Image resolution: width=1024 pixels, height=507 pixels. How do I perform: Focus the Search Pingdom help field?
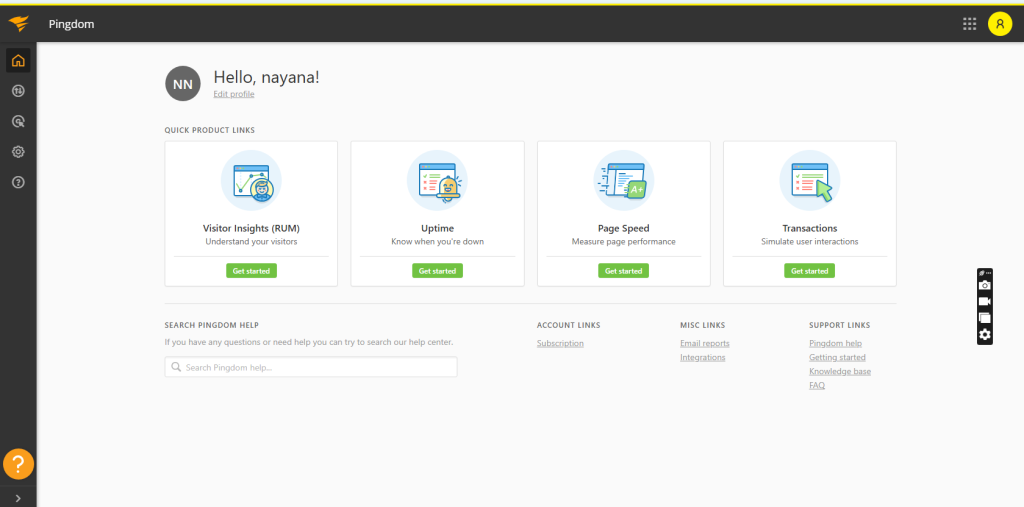point(311,367)
